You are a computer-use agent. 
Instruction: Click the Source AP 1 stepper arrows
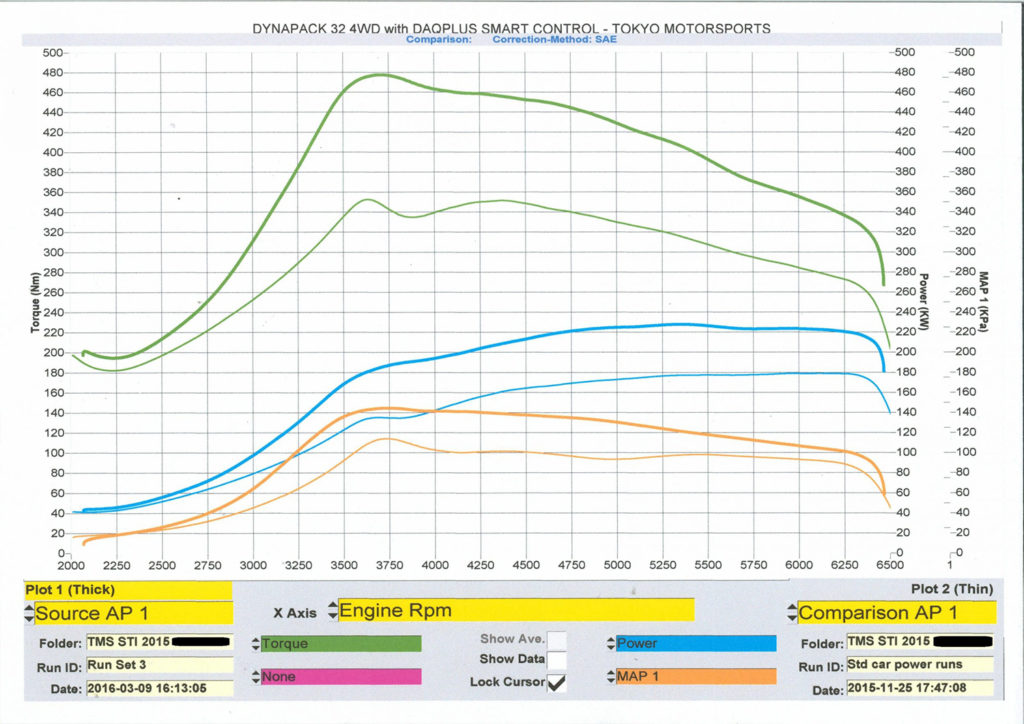[x=28, y=613]
